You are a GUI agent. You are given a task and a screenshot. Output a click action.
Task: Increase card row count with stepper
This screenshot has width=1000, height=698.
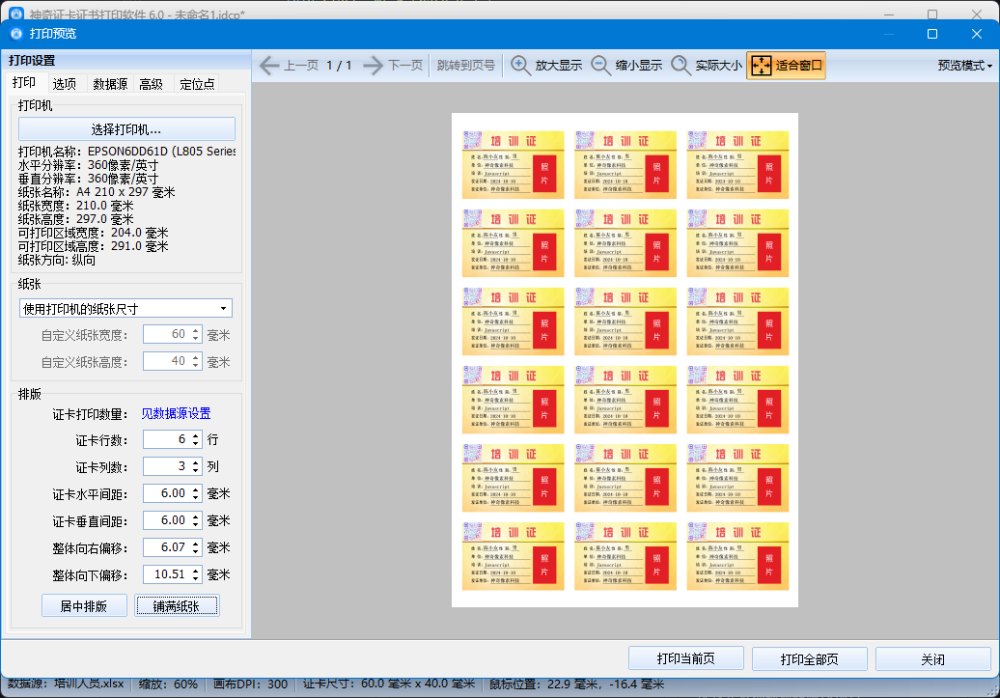pos(195,435)
